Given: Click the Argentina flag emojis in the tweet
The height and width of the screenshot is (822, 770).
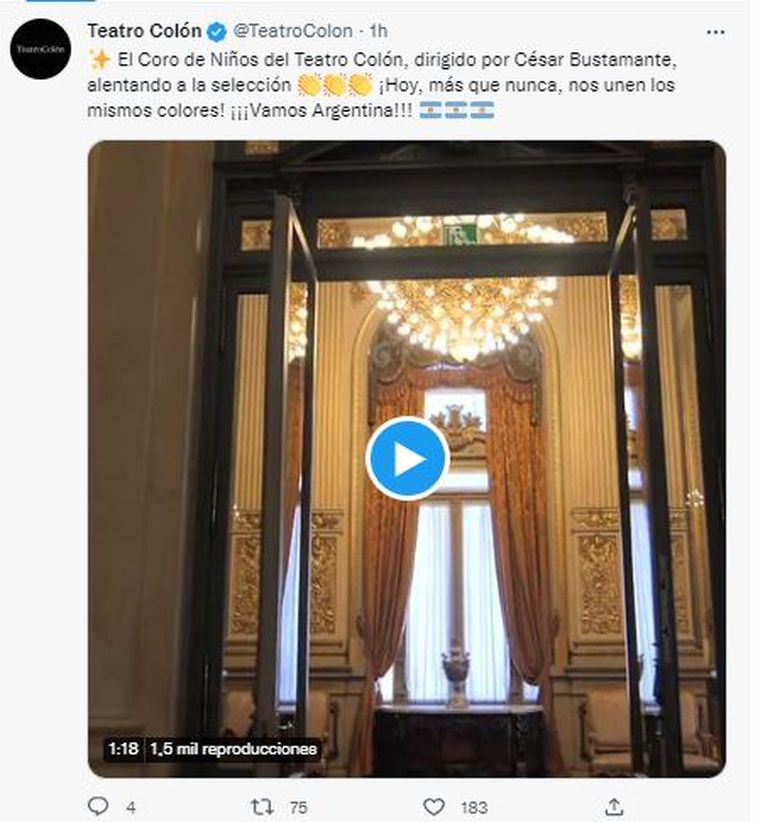Looking at the screenshot, I should pyautogui.click(x=457, y=110).
